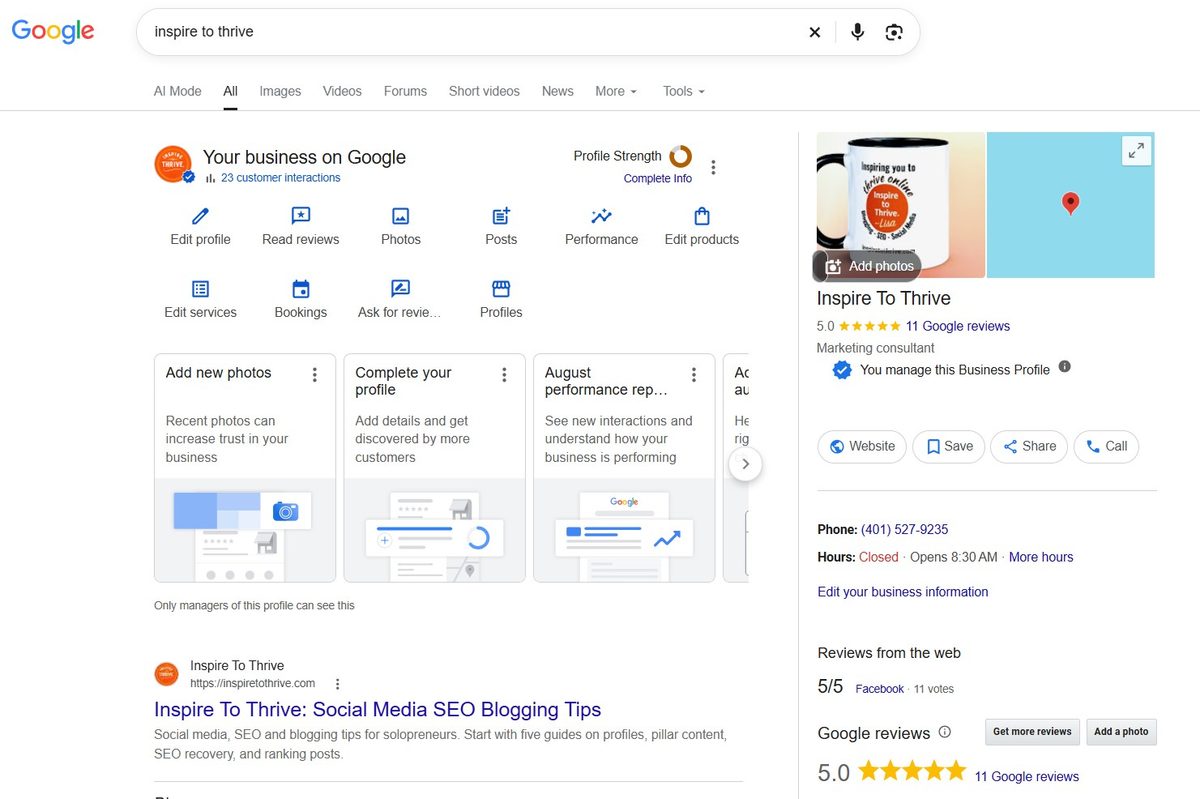Open the Inspire To Thrive mug photo
The image size is (1200, 799).
[x=901, y=205]
